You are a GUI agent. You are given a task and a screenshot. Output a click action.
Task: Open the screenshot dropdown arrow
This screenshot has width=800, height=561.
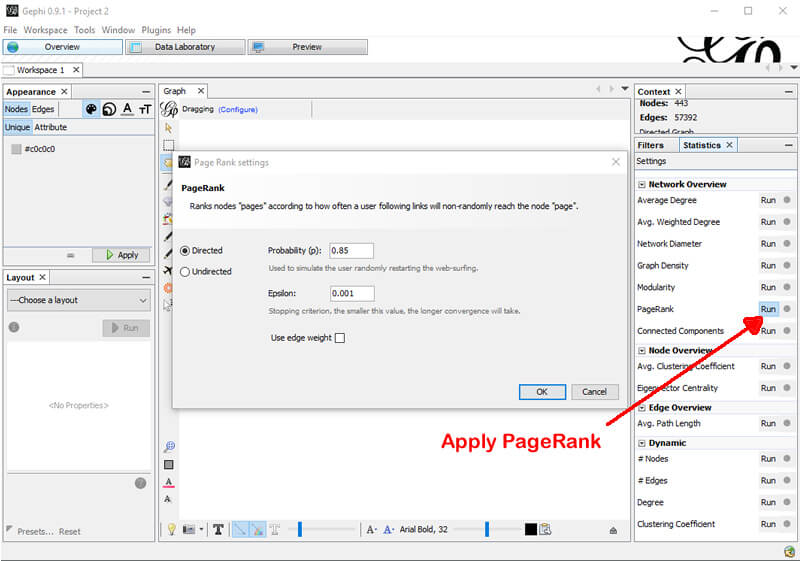click(201, 530)
